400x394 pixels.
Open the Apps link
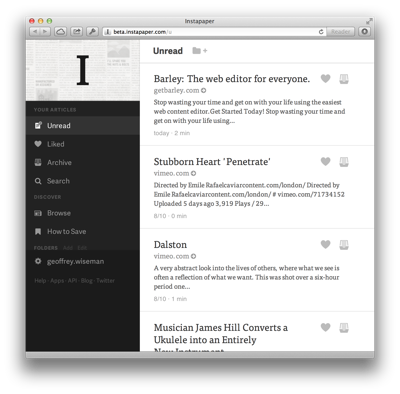57,281
